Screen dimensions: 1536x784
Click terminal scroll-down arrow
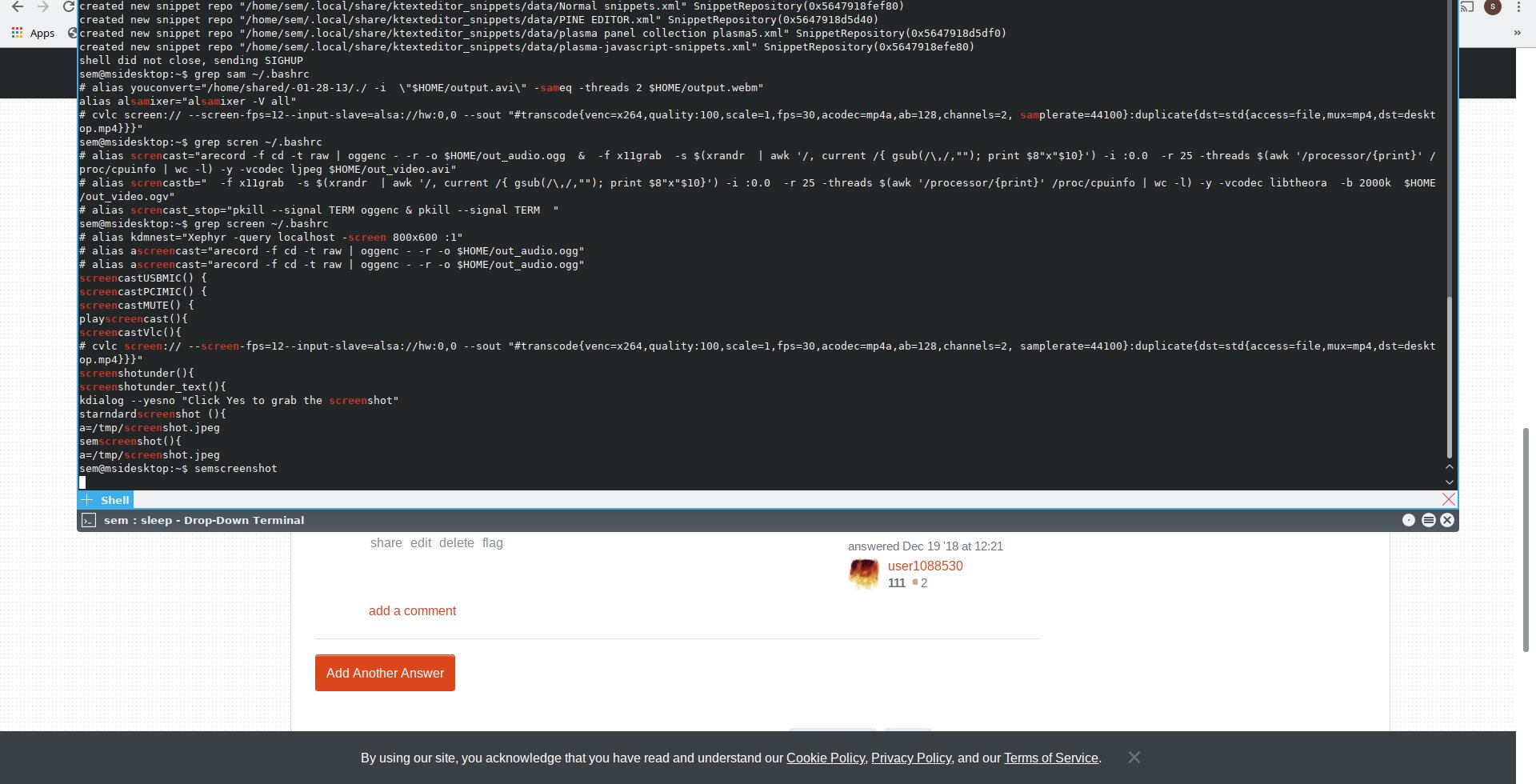[1449, 482]
